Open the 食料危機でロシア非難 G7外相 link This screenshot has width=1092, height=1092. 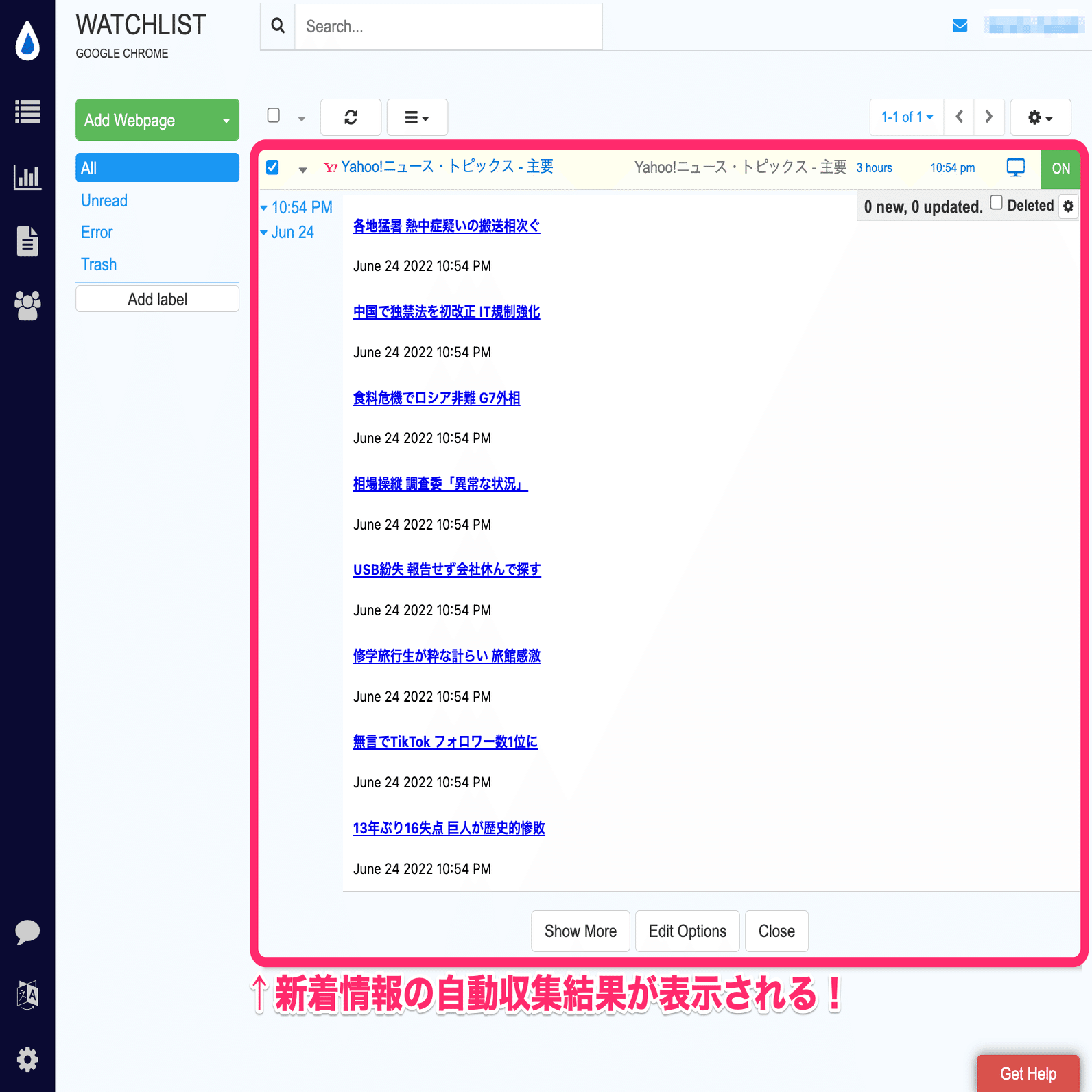436,398
